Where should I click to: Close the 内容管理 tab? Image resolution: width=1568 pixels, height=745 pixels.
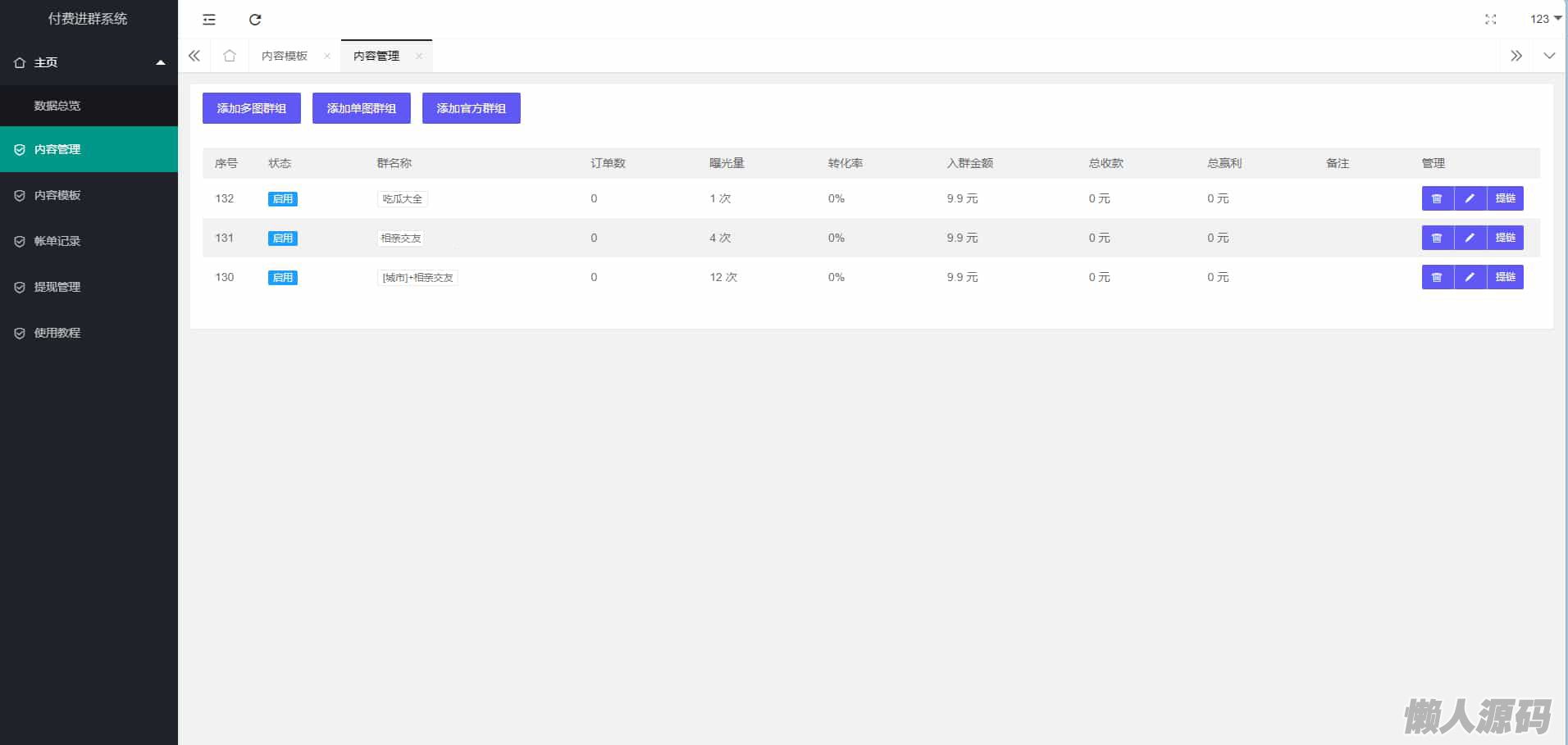419,57
